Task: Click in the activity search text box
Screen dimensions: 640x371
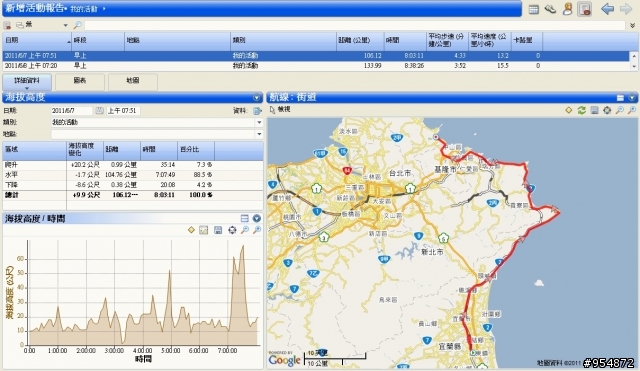Action: [x=354, y=25]
